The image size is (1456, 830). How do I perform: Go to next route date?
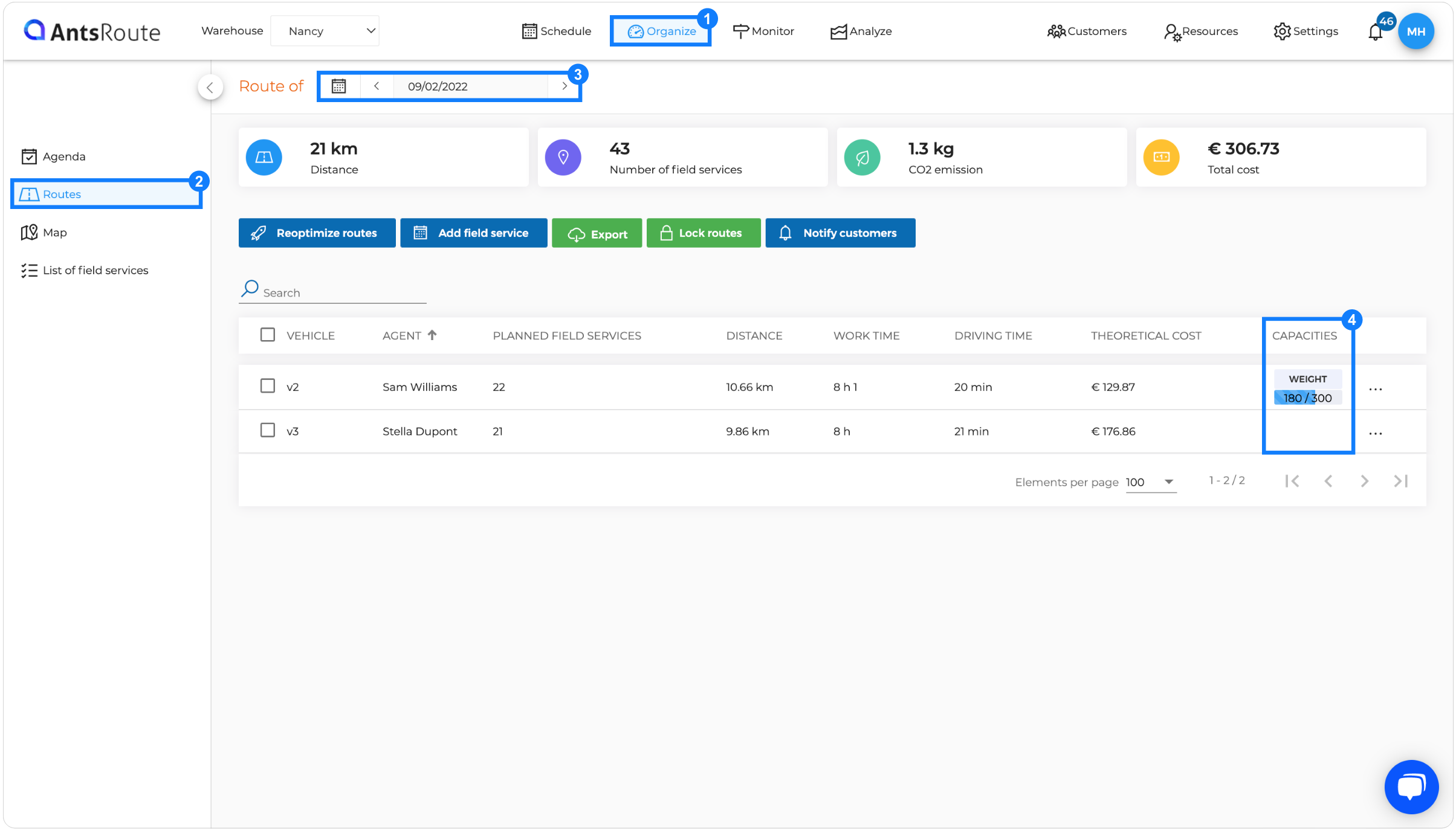pos(564,86)
